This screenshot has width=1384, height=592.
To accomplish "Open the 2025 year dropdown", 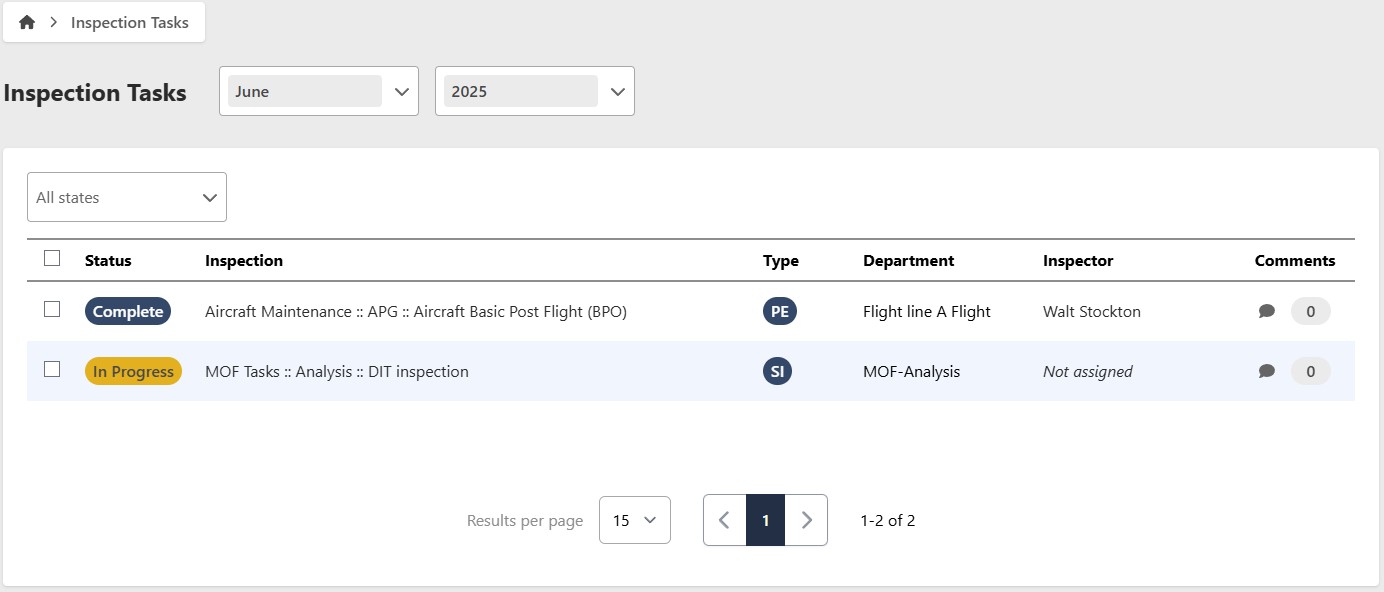I will [534, 91].
